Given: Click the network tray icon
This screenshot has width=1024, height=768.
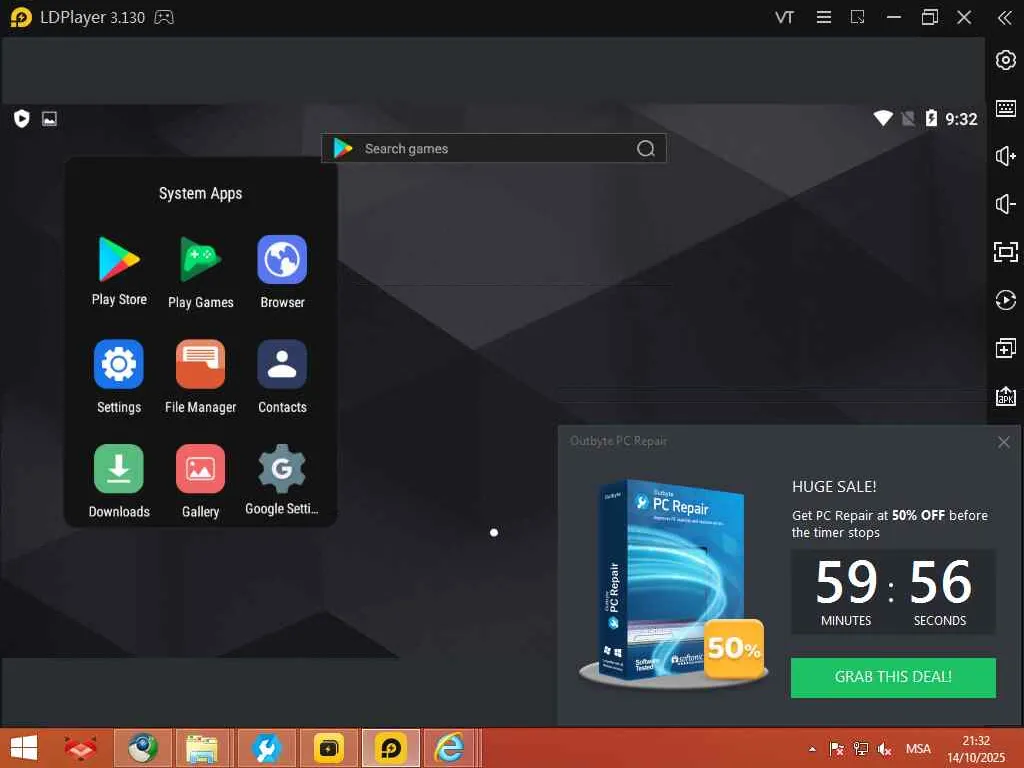Looking at the screenshot, I should click(861, 749).
